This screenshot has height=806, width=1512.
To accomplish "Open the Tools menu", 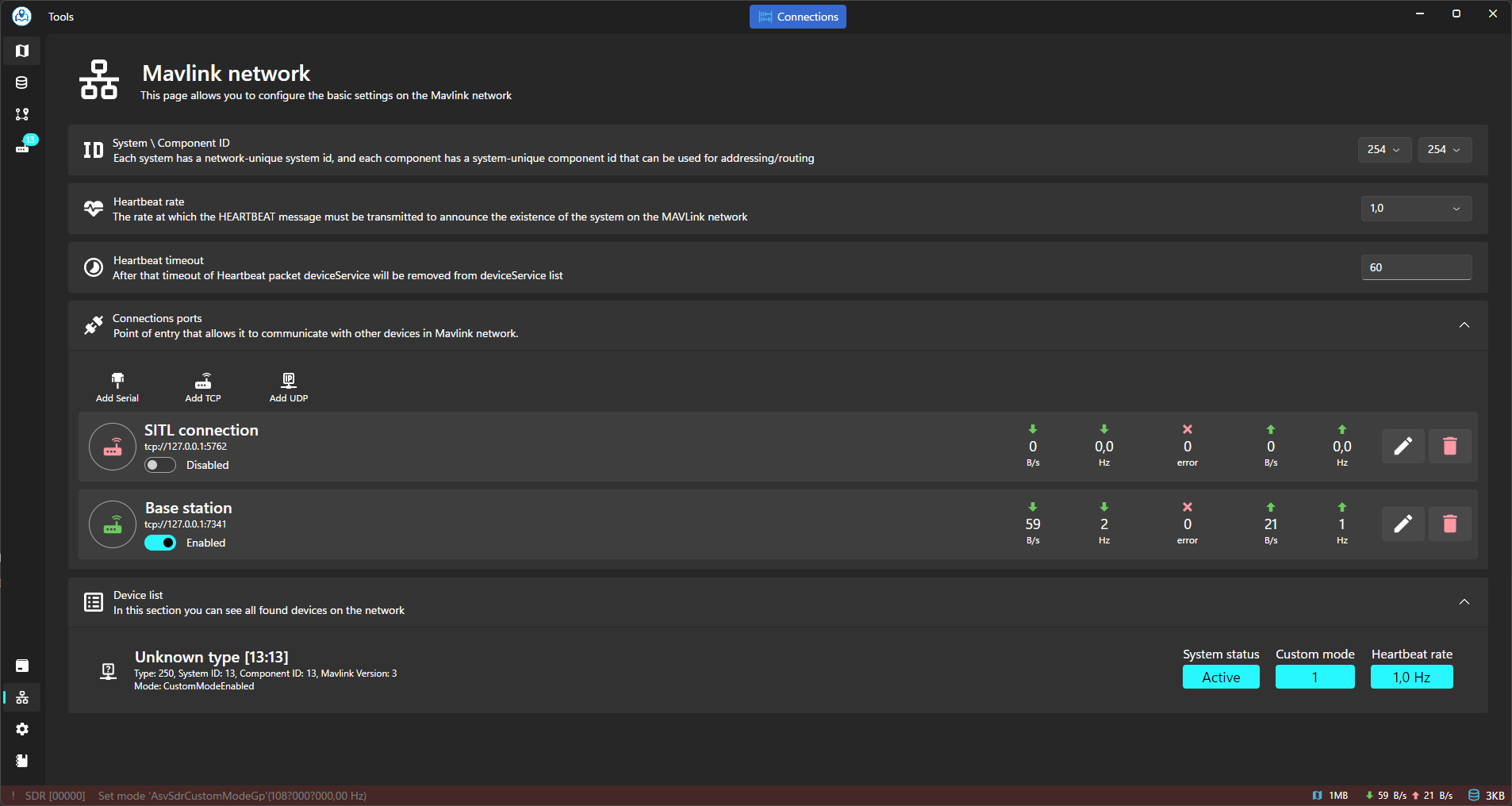I will pyautogui.click(x=61, y=17).
